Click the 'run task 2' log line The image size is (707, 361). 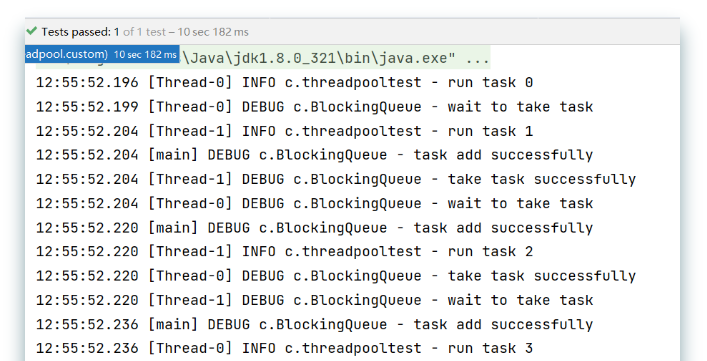pyautogui.click(x=285, y=251)
